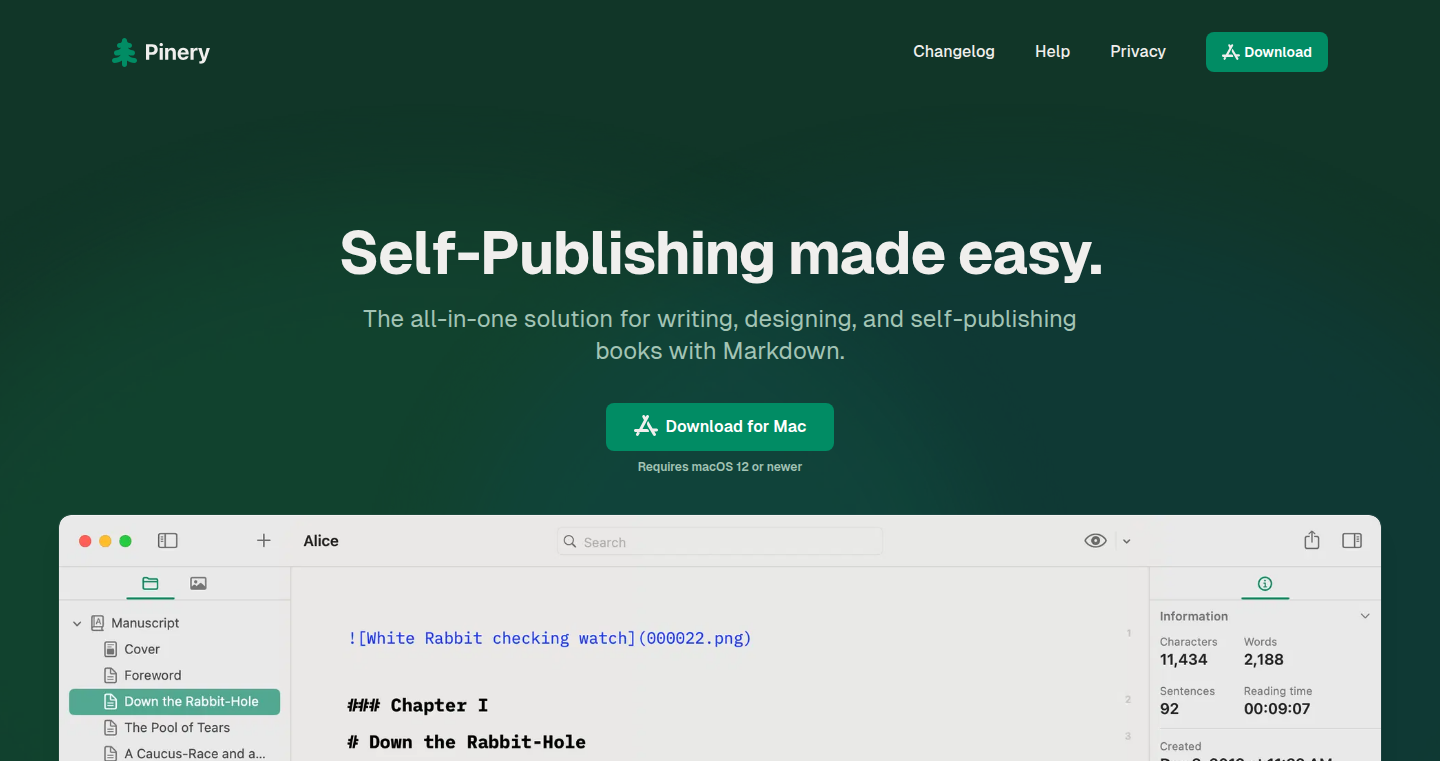Collapse the Manuscript tree folder
This screenshot has height=761, width=1440.
click(77, 623)
